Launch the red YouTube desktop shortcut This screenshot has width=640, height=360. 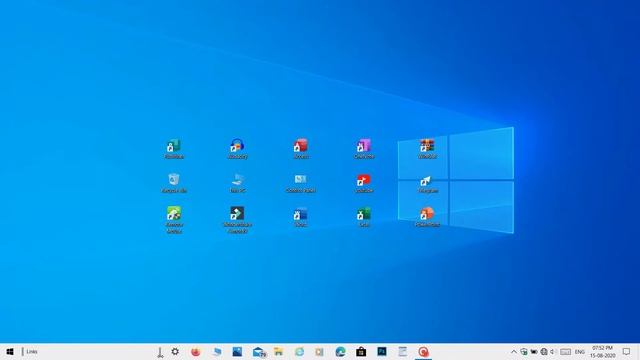pos(364,183)
